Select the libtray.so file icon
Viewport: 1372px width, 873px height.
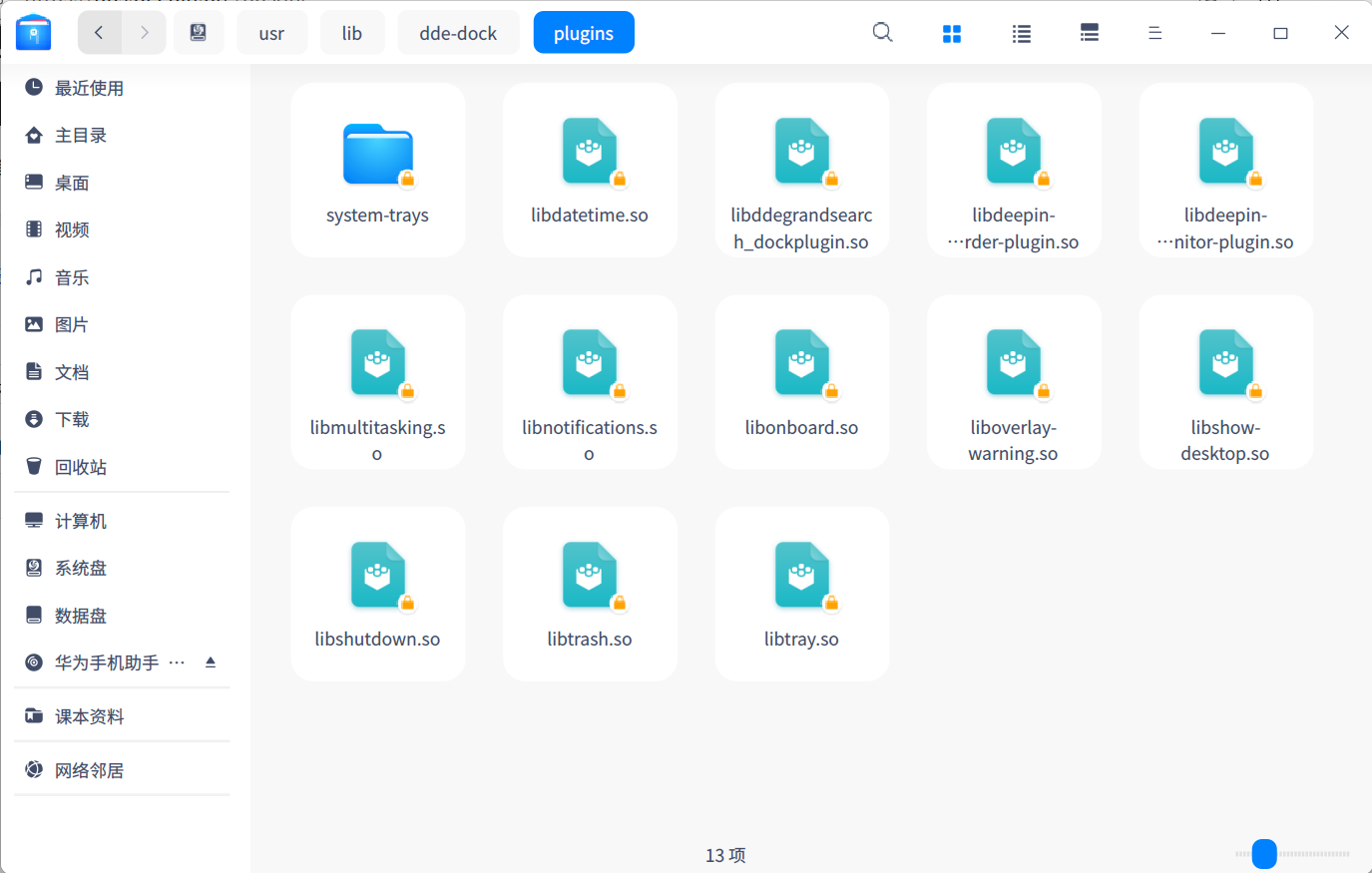(802, 576)
